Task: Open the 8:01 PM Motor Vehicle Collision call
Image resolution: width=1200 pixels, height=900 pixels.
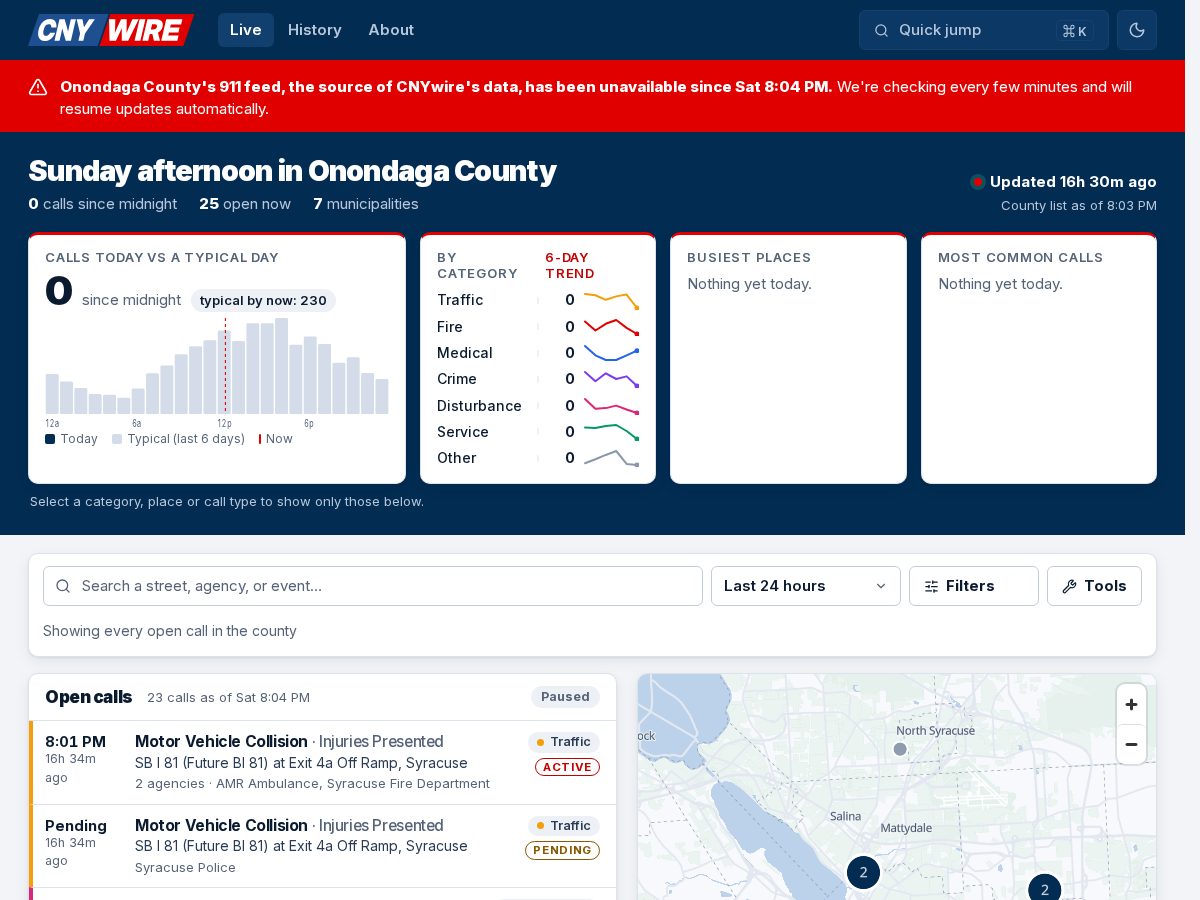Action: [x=323, y=762]
